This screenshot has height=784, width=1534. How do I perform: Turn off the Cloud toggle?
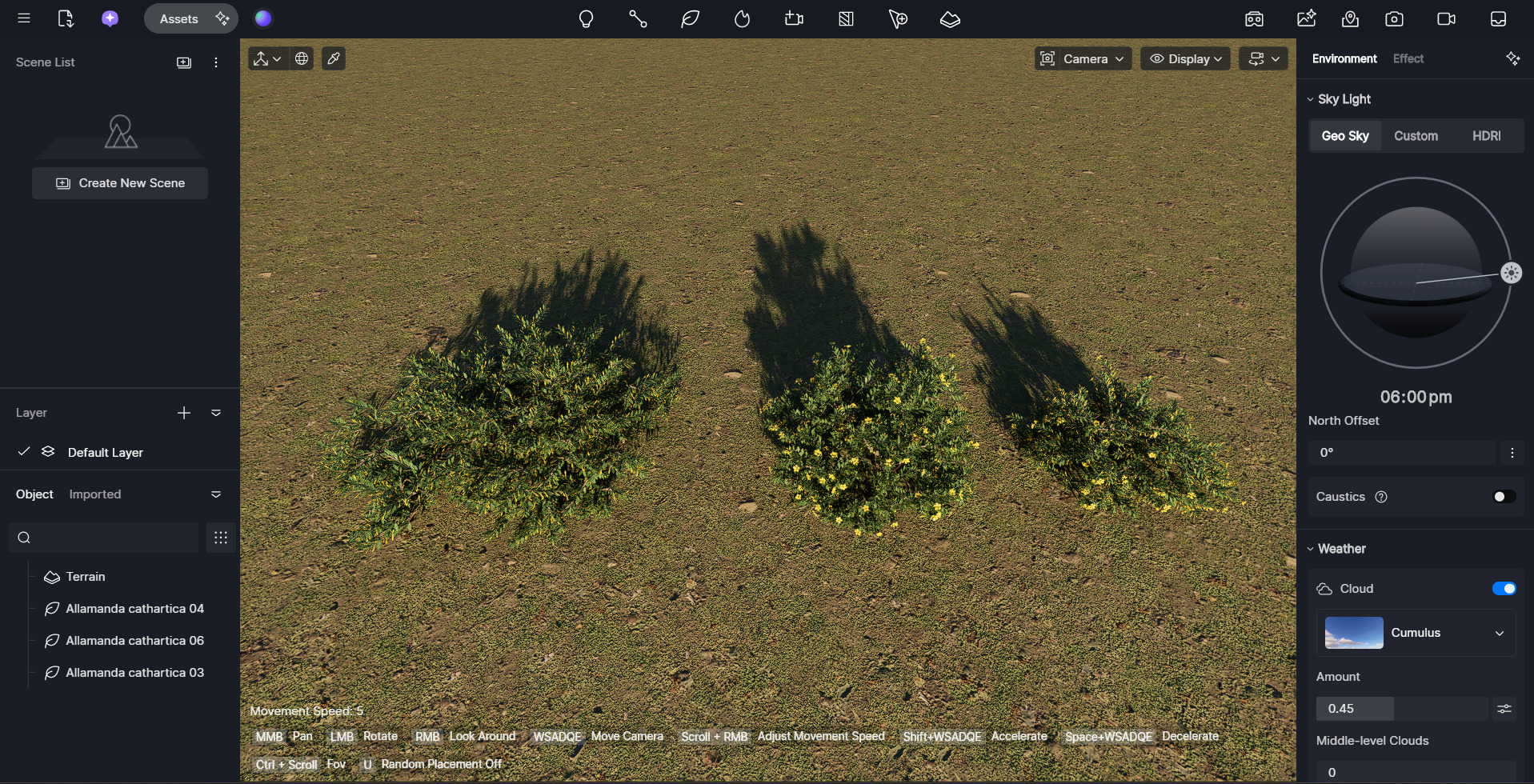pos(1504,589)
